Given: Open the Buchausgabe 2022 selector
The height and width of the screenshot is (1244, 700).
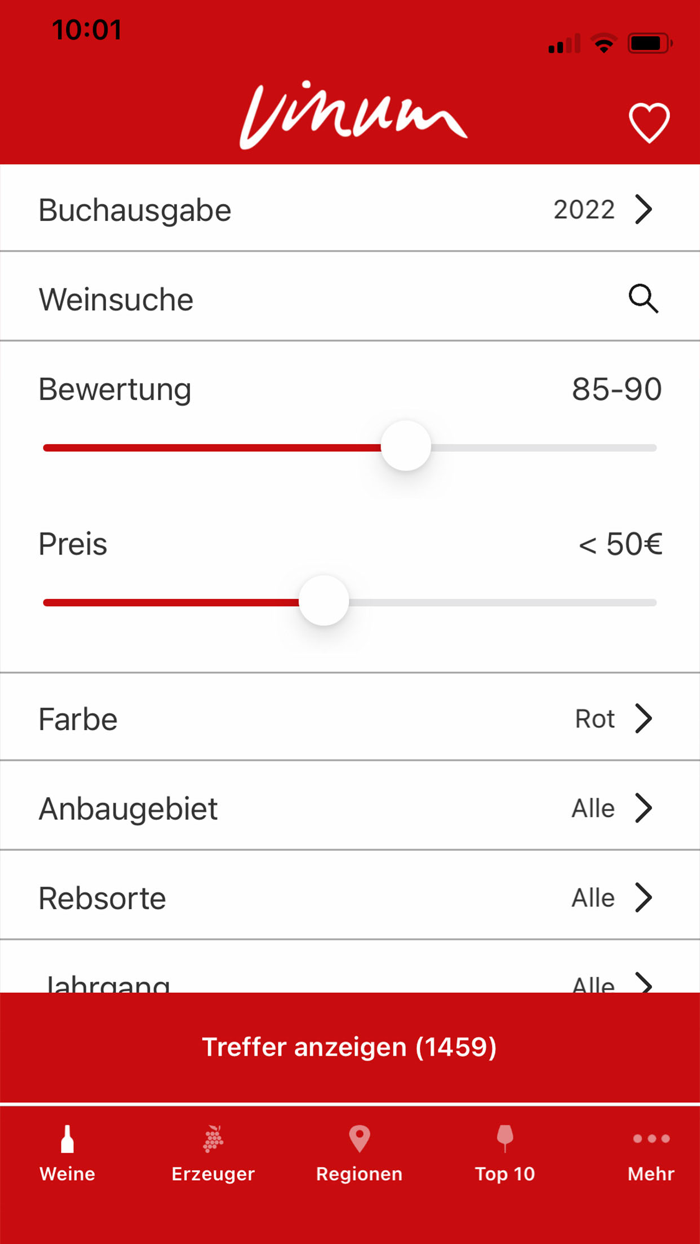Looking at the screenshot, I should [350, 209].
